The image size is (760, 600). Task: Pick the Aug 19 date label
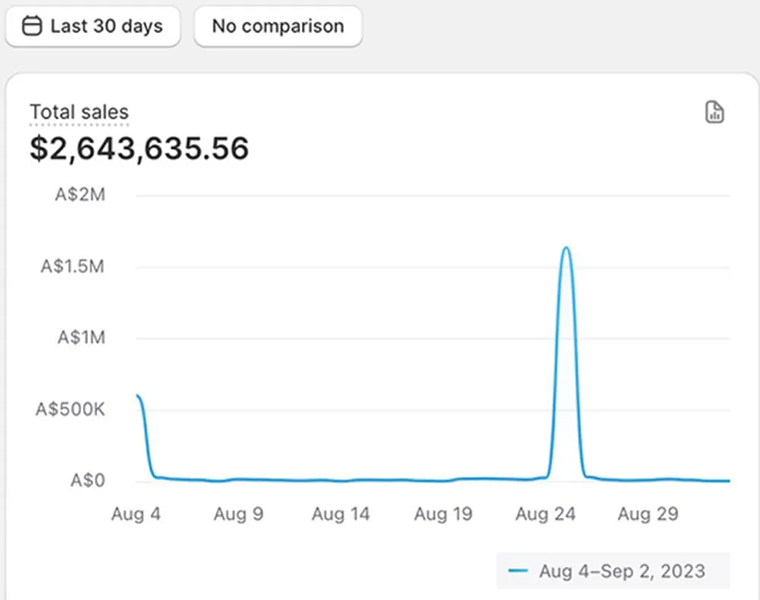click(x=443, y=514)
